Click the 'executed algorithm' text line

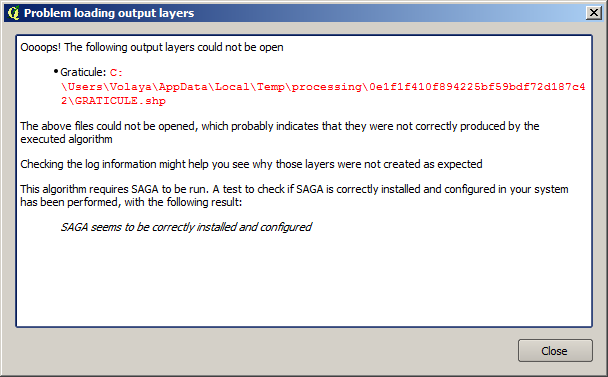point(66,139)
